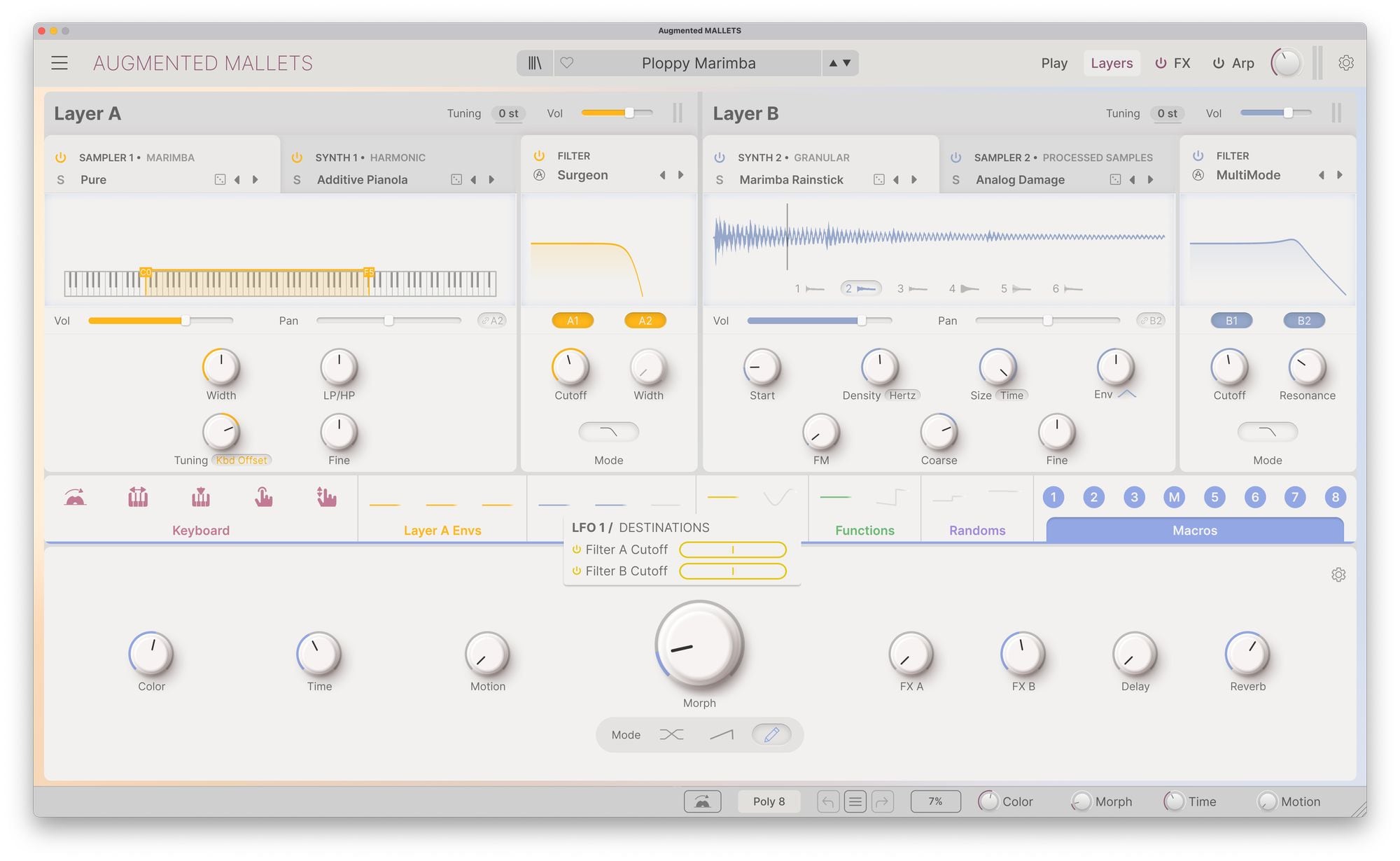The image size is (1400, 861).
Task: Adjust the Sampler 1 Pan slider
Action: (388, 321)
